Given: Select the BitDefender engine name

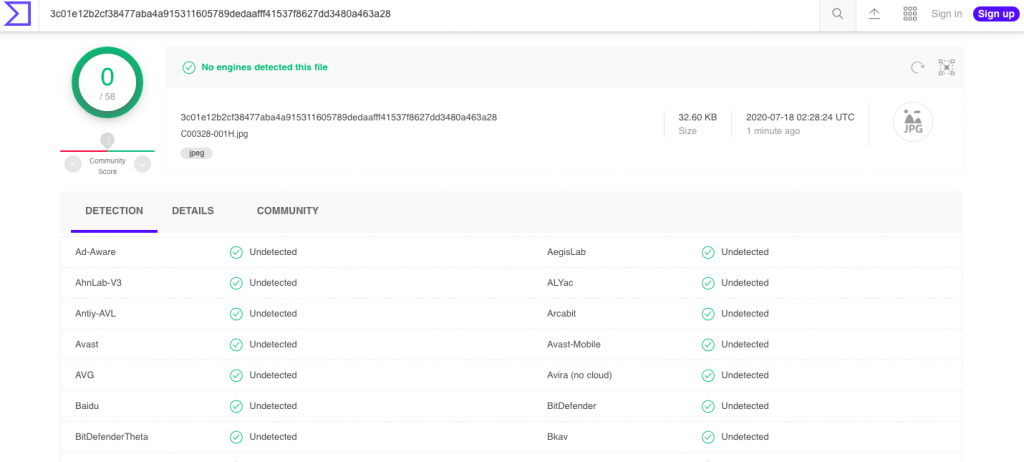Looking at the screenshot, I should click(x=571, y=406).
